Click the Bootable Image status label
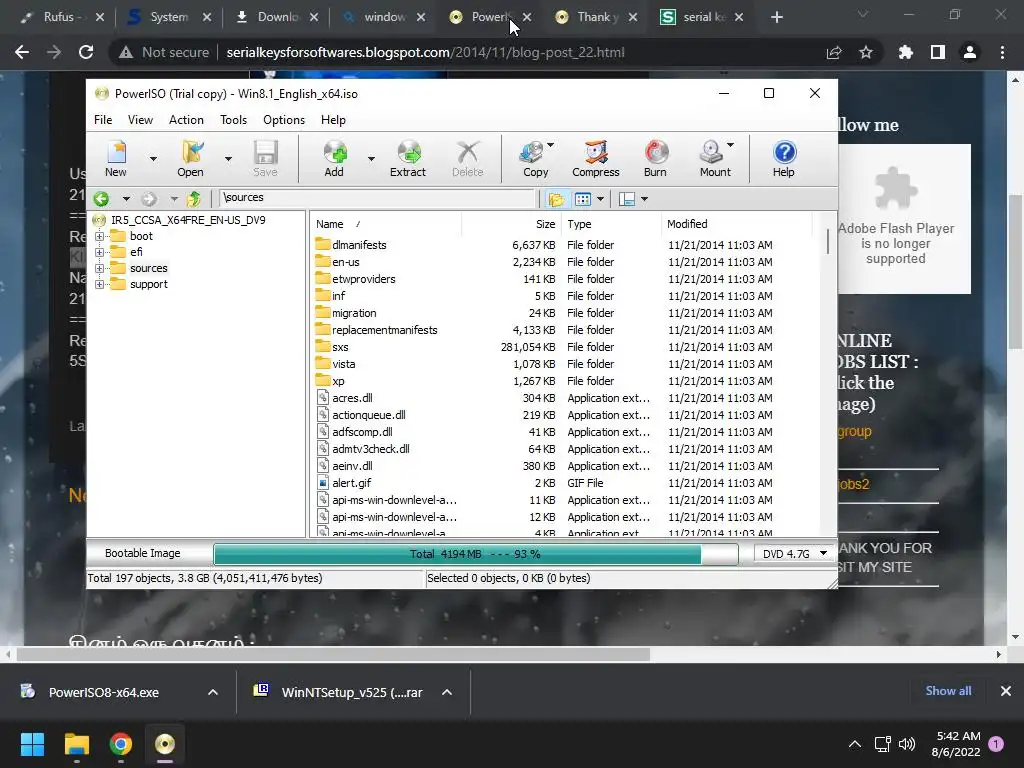 click(142, 553)
